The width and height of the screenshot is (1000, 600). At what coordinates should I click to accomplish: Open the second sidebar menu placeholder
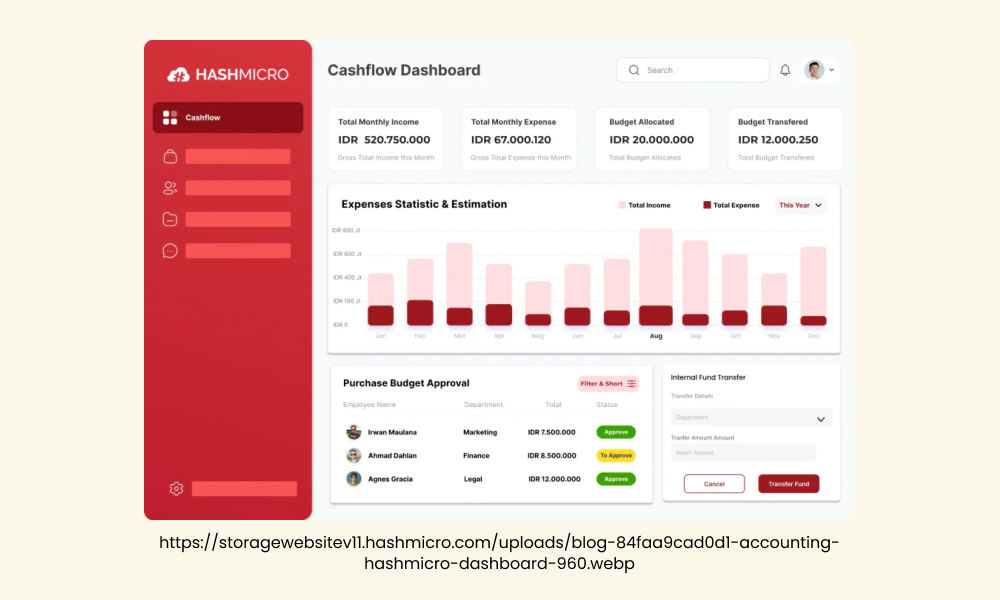coord(238,156)
